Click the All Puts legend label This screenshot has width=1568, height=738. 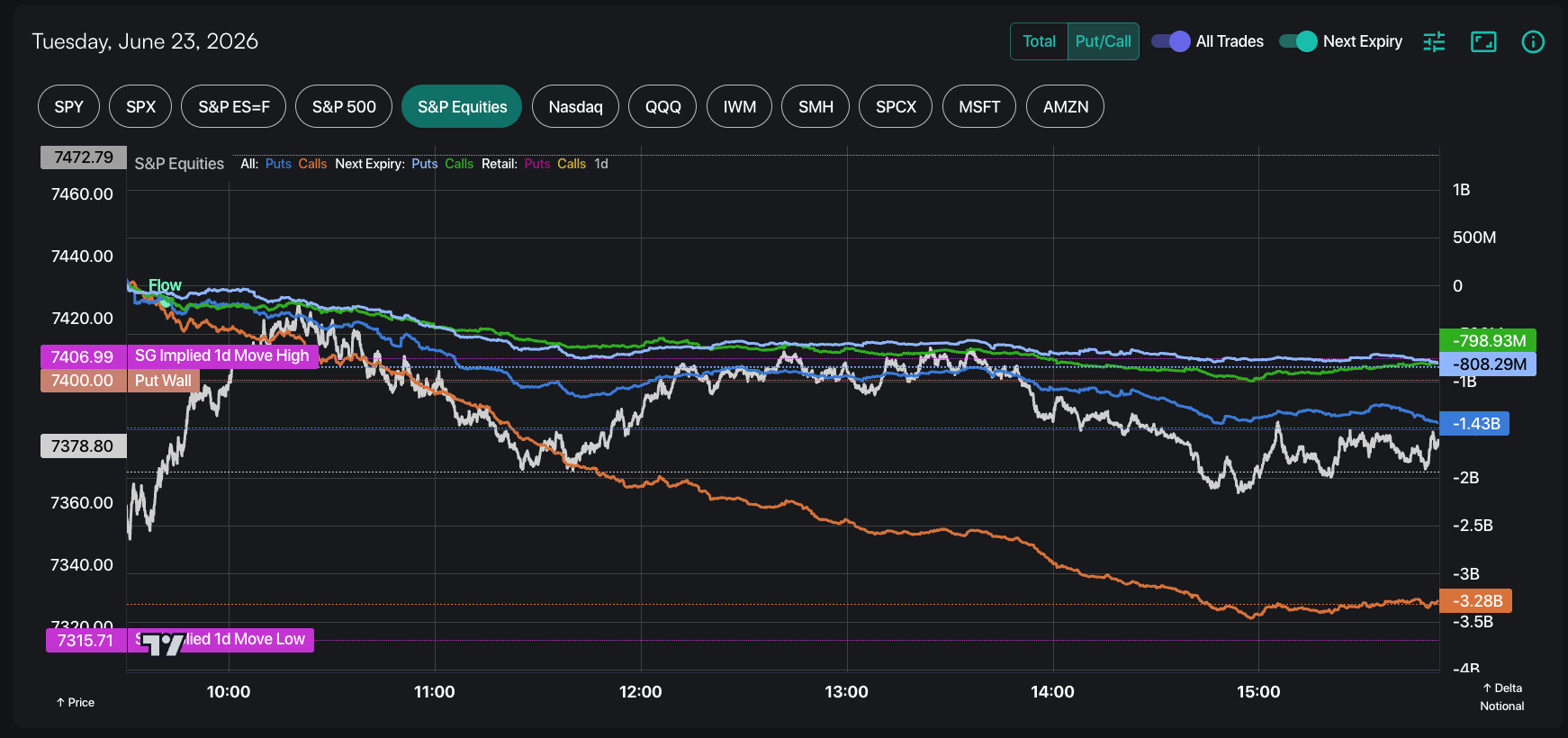pyautogui.click(x=278, y=164)
